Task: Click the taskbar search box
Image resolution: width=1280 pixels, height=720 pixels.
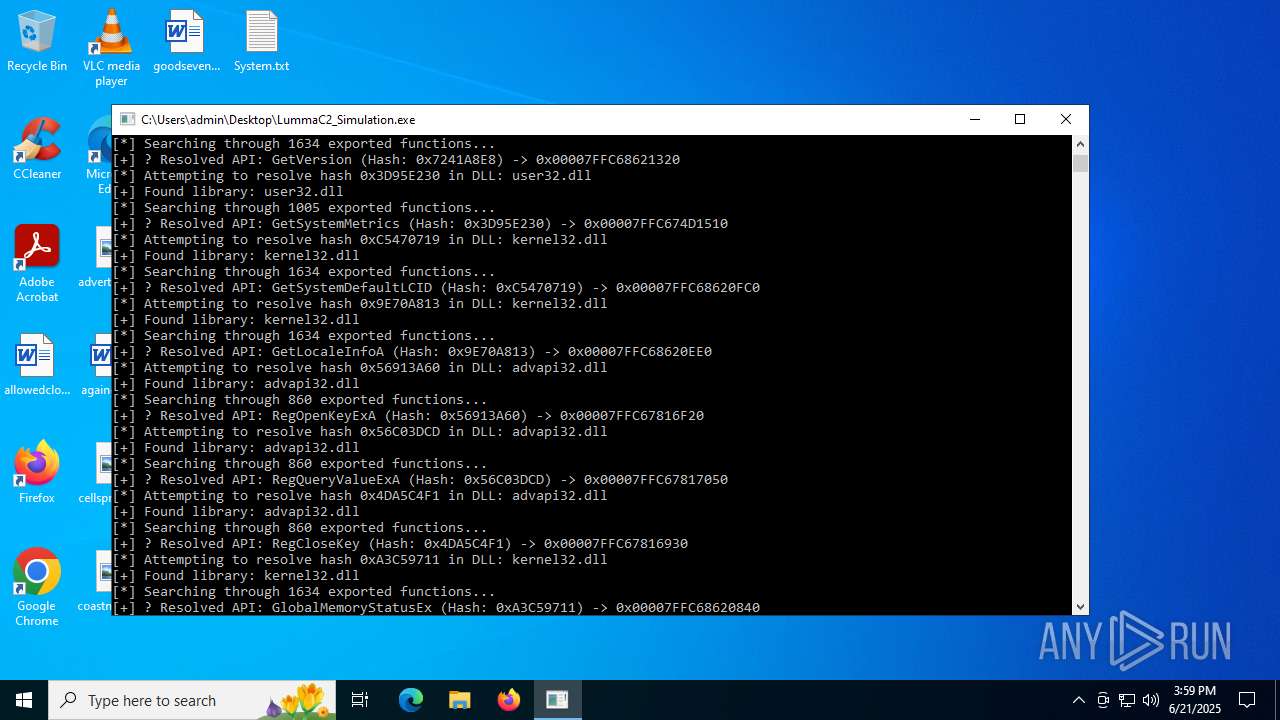Action: point(192,700)
